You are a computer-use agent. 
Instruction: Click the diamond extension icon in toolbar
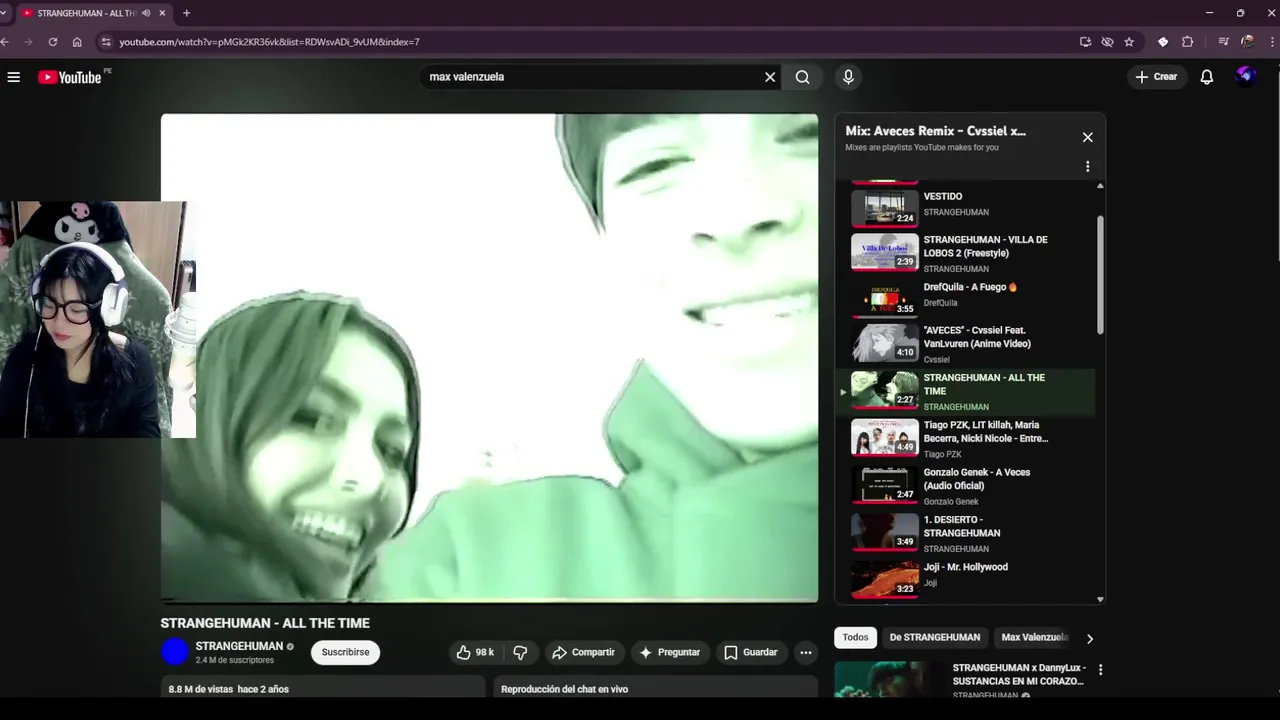pyautogui.click(x=1163, y=42)
